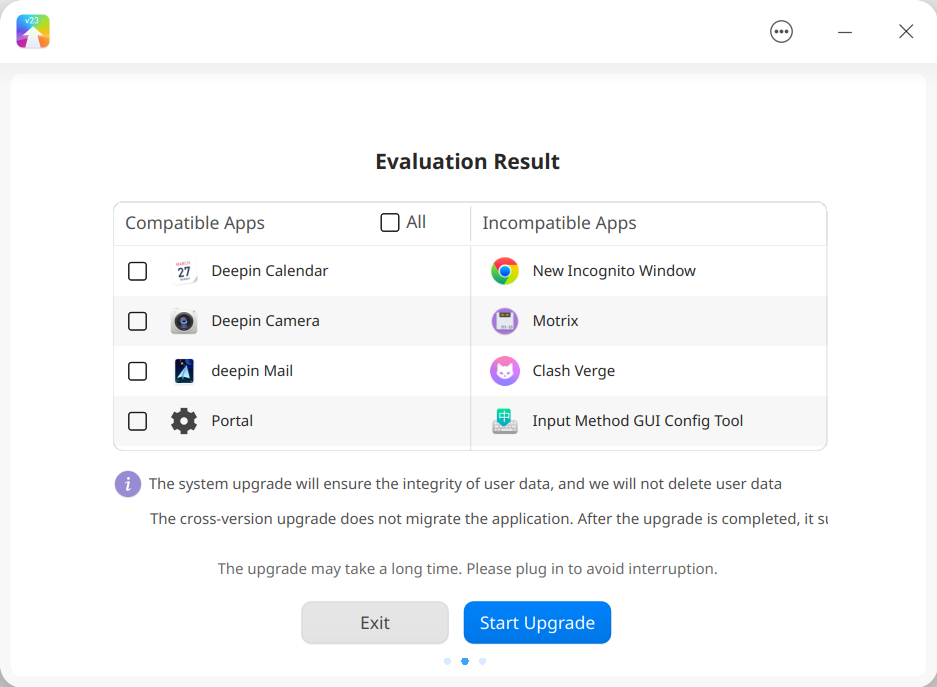Click the Input Method GUI Config Tool icon

[x=505, y=421]
